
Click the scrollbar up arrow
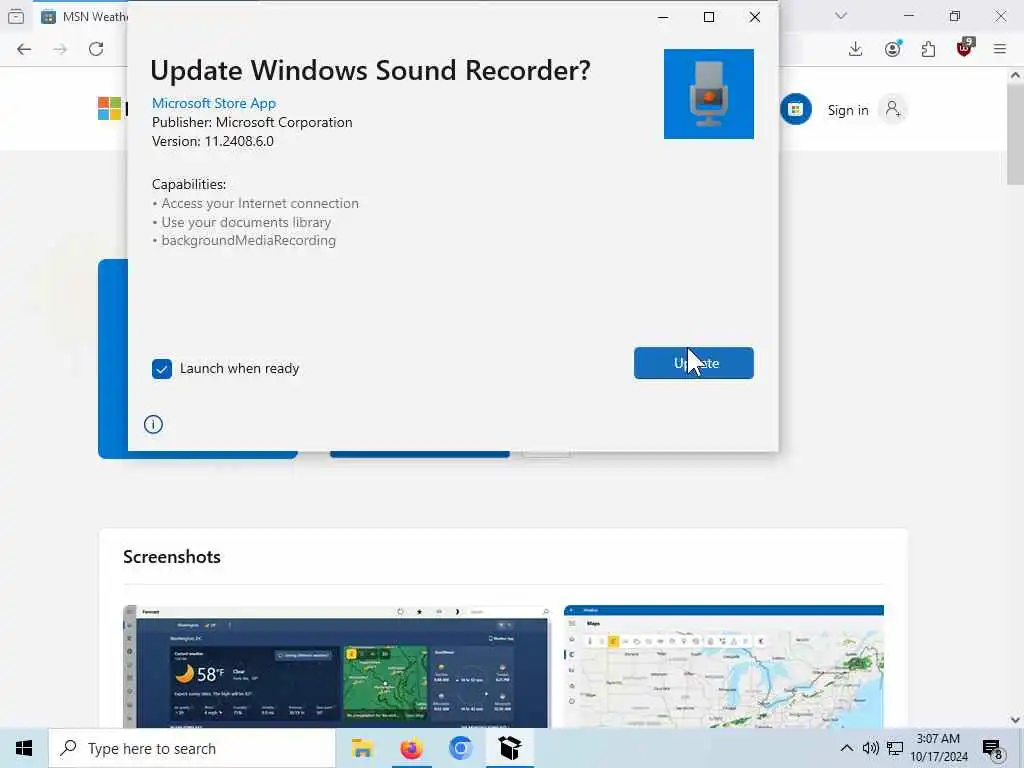[1015, 75]
